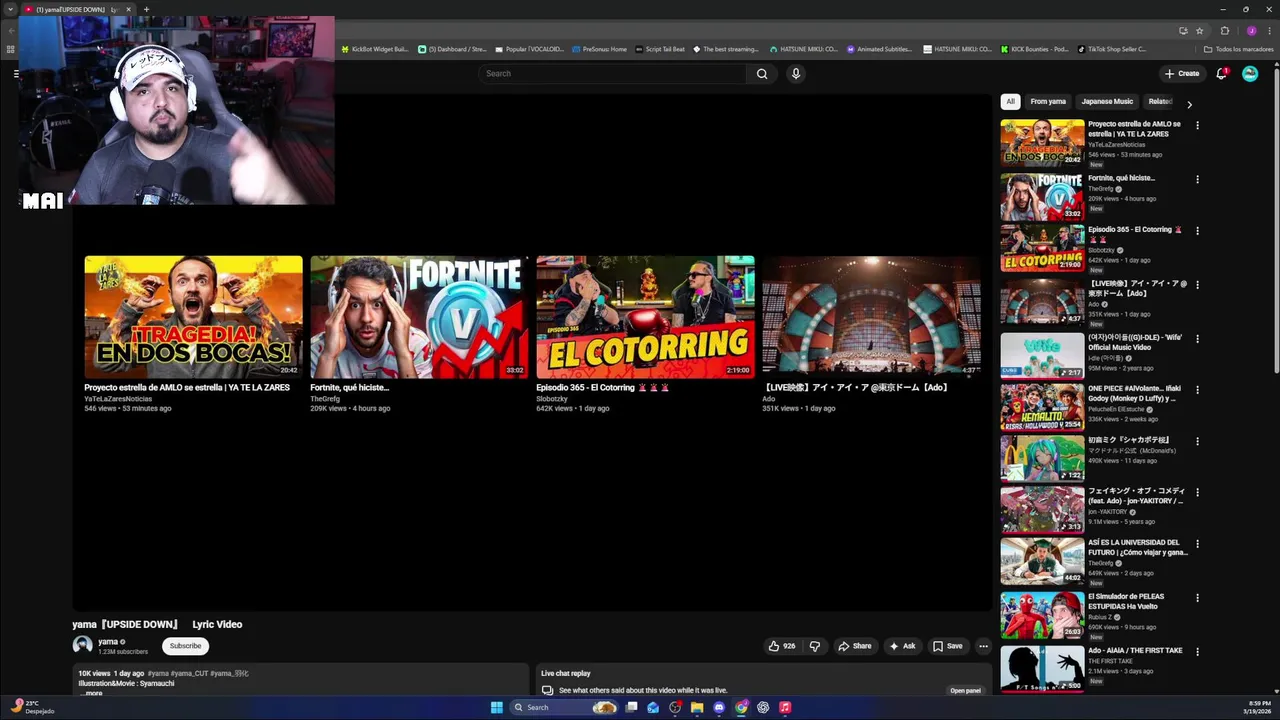Open options for the Episodio 365 sidebar video
The image size is (1280, 720).
click(x=1197, y=231)
